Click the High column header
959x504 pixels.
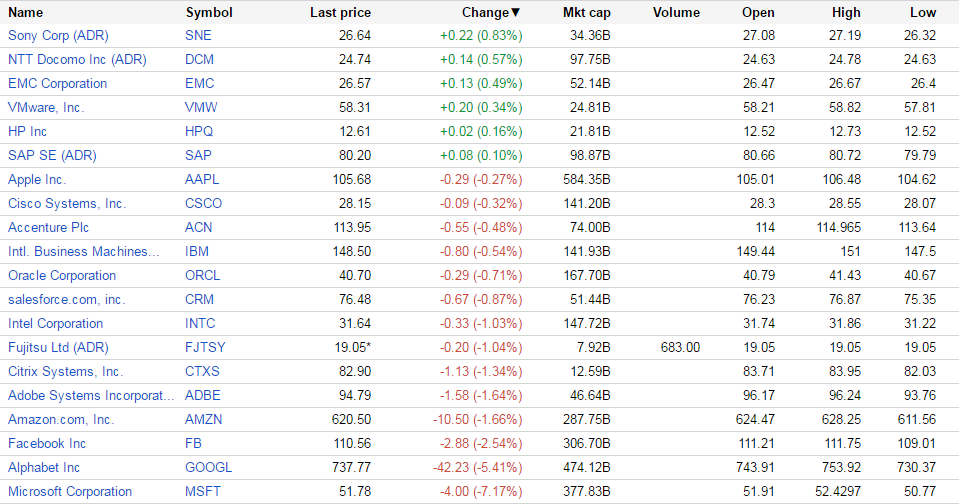pos(846,13)
